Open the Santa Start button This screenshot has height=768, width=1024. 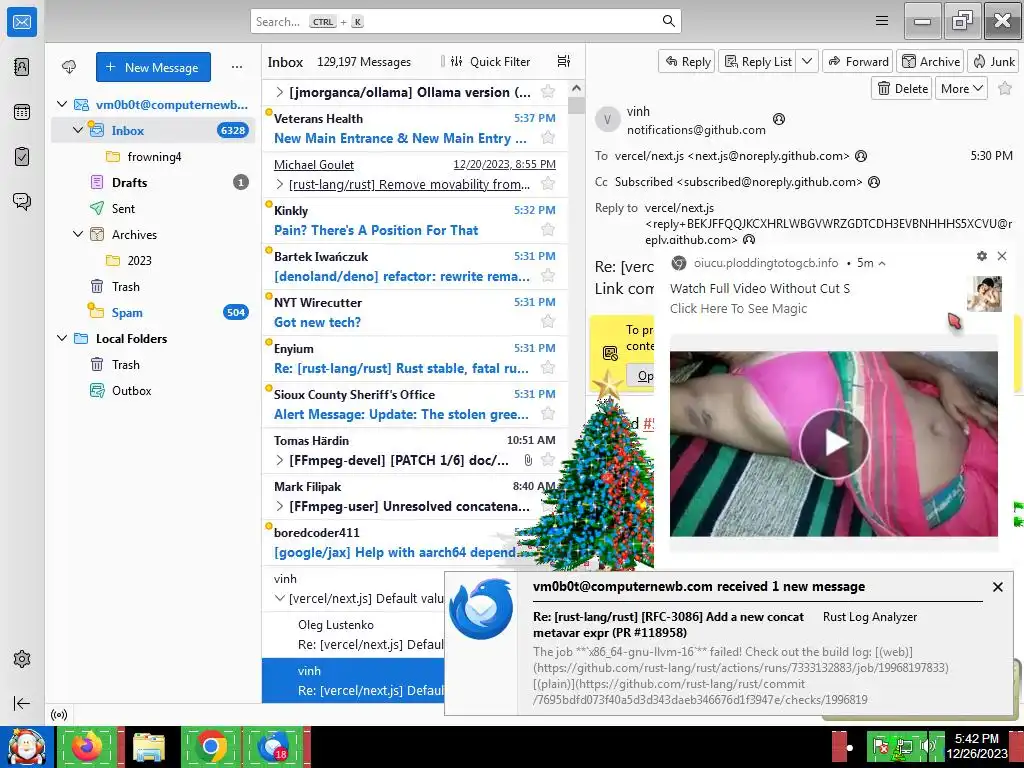pos(27,746)
